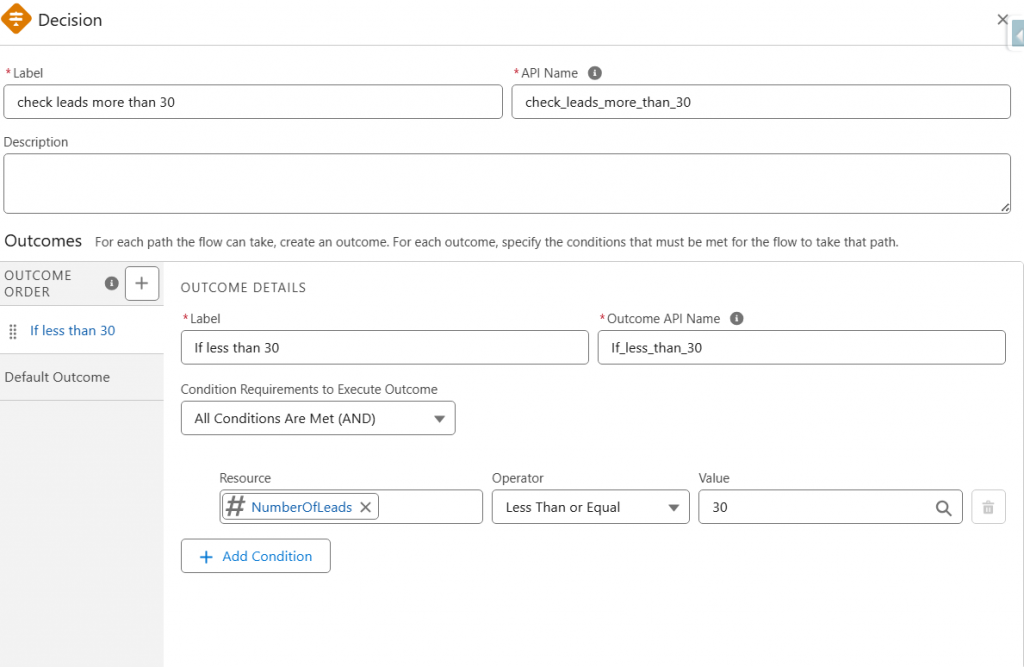Click the Outcome Order info icon
Viewport: 1024px width, 667px height.
(112, 283)
